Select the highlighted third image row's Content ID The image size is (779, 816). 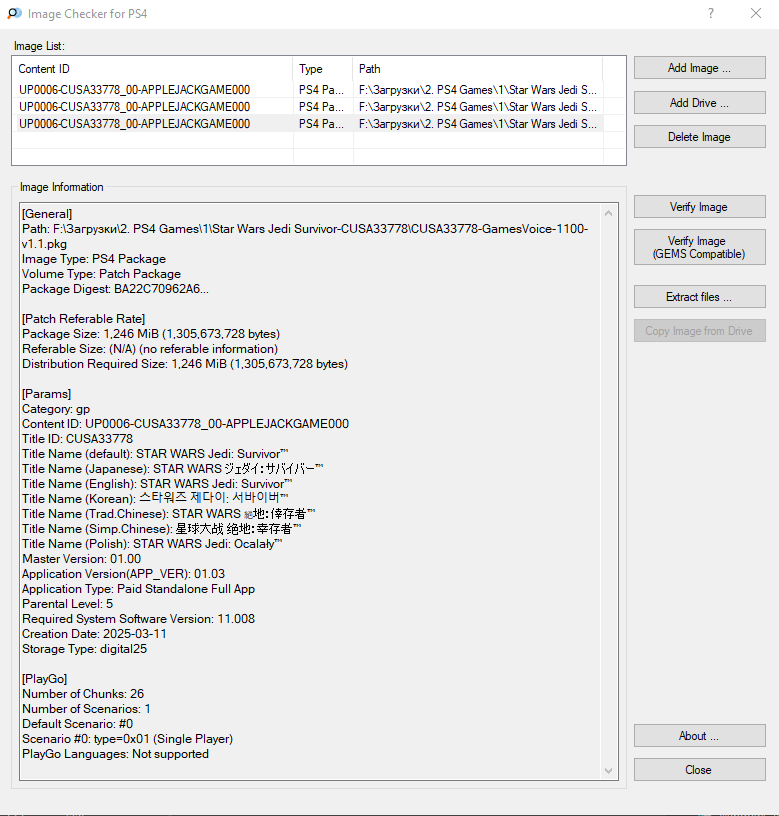pyautogui.click(x=134, y=124)
